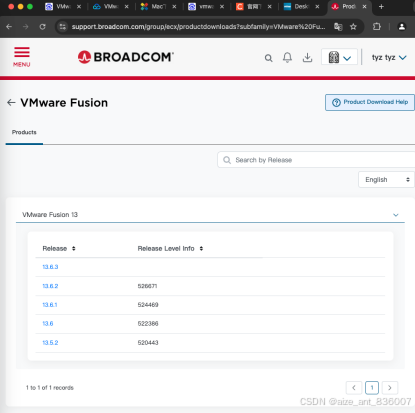Viewport: 415px width, 413px height.
Task: Open the hamburger MENU icon
Action: click(x=22, y=57)
